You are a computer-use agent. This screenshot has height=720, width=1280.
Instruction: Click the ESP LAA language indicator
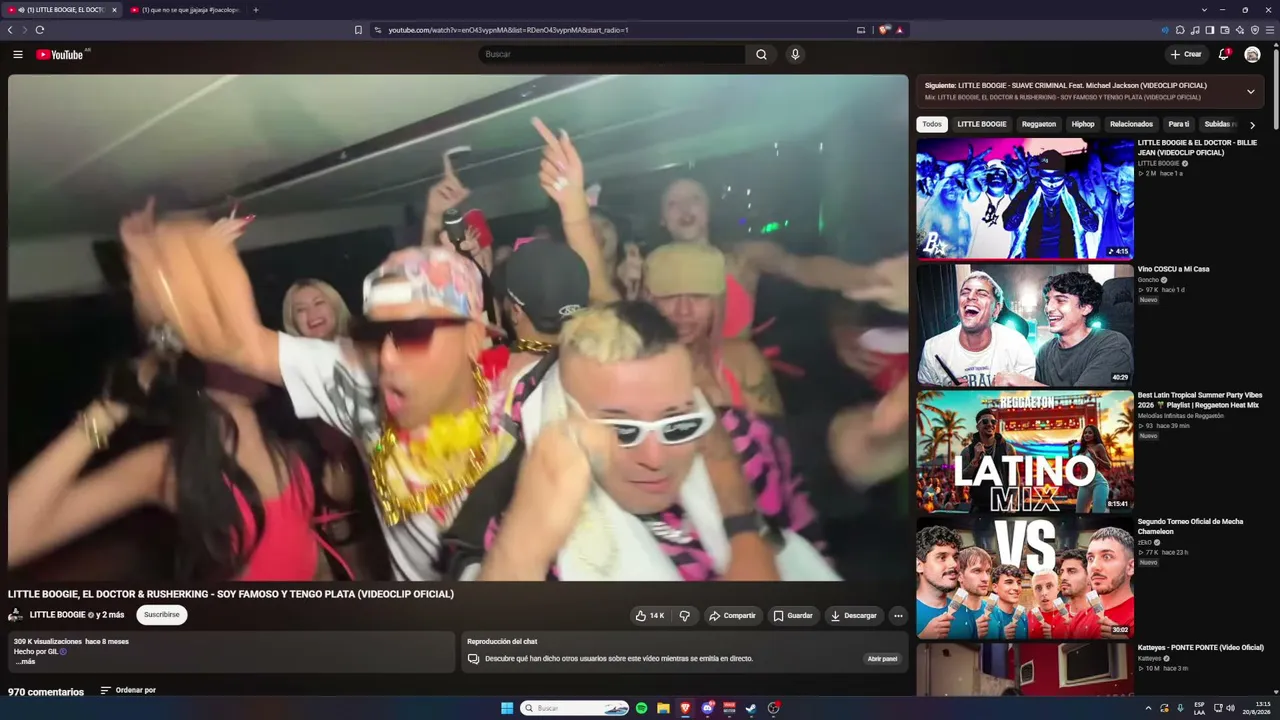click(x=1199, y=708)
